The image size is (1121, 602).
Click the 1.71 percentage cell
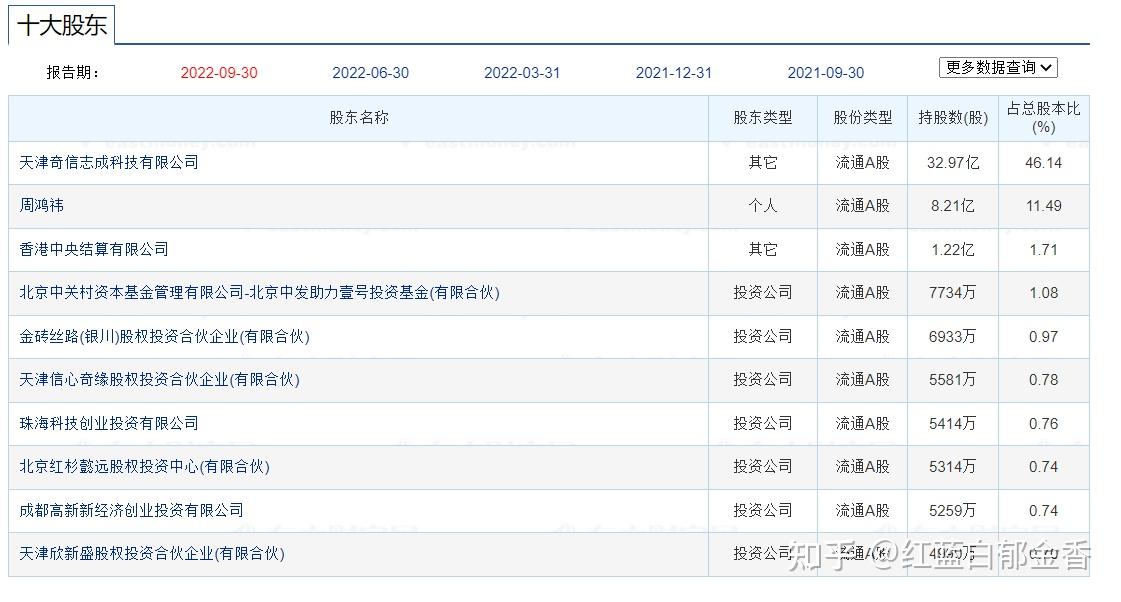pyautogui.click(x=1044, y=250)
